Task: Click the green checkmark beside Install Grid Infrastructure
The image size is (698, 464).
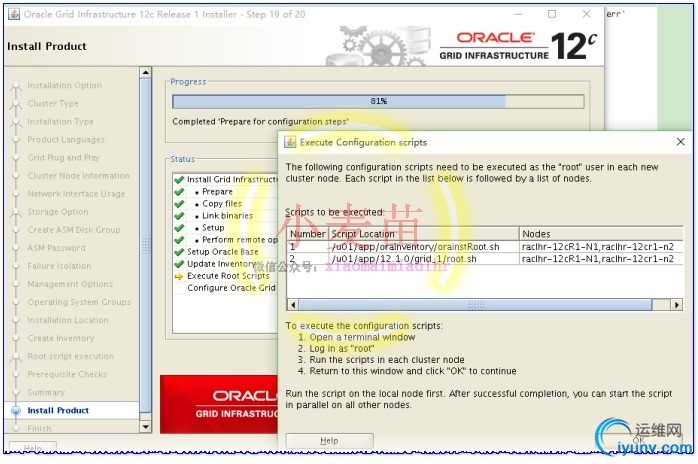Action: 179,179
